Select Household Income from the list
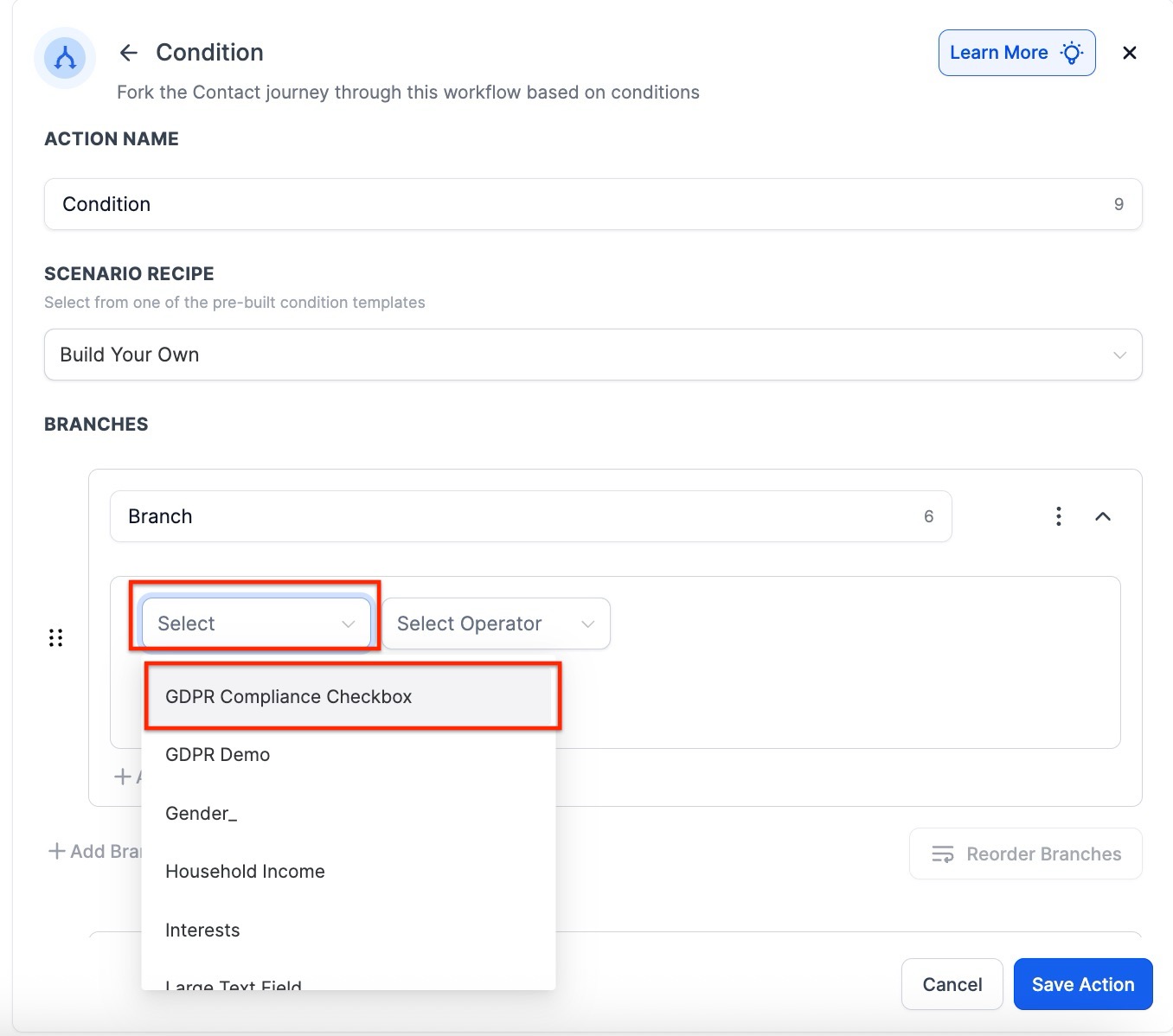This screenshot has width=1173, height=1036. [x=245, y=872]
